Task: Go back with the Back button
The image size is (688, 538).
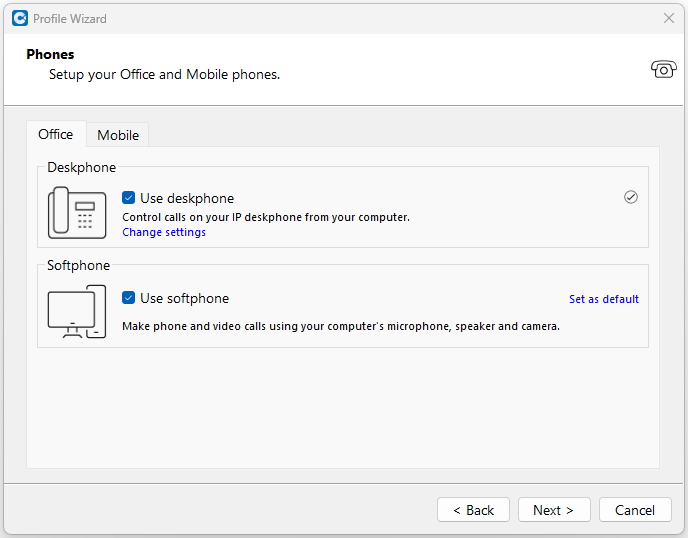Action: tap(473, 510)
